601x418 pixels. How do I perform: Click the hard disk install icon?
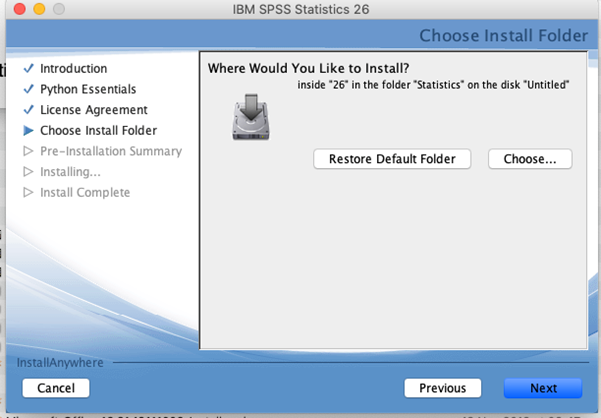coord(251,117)
